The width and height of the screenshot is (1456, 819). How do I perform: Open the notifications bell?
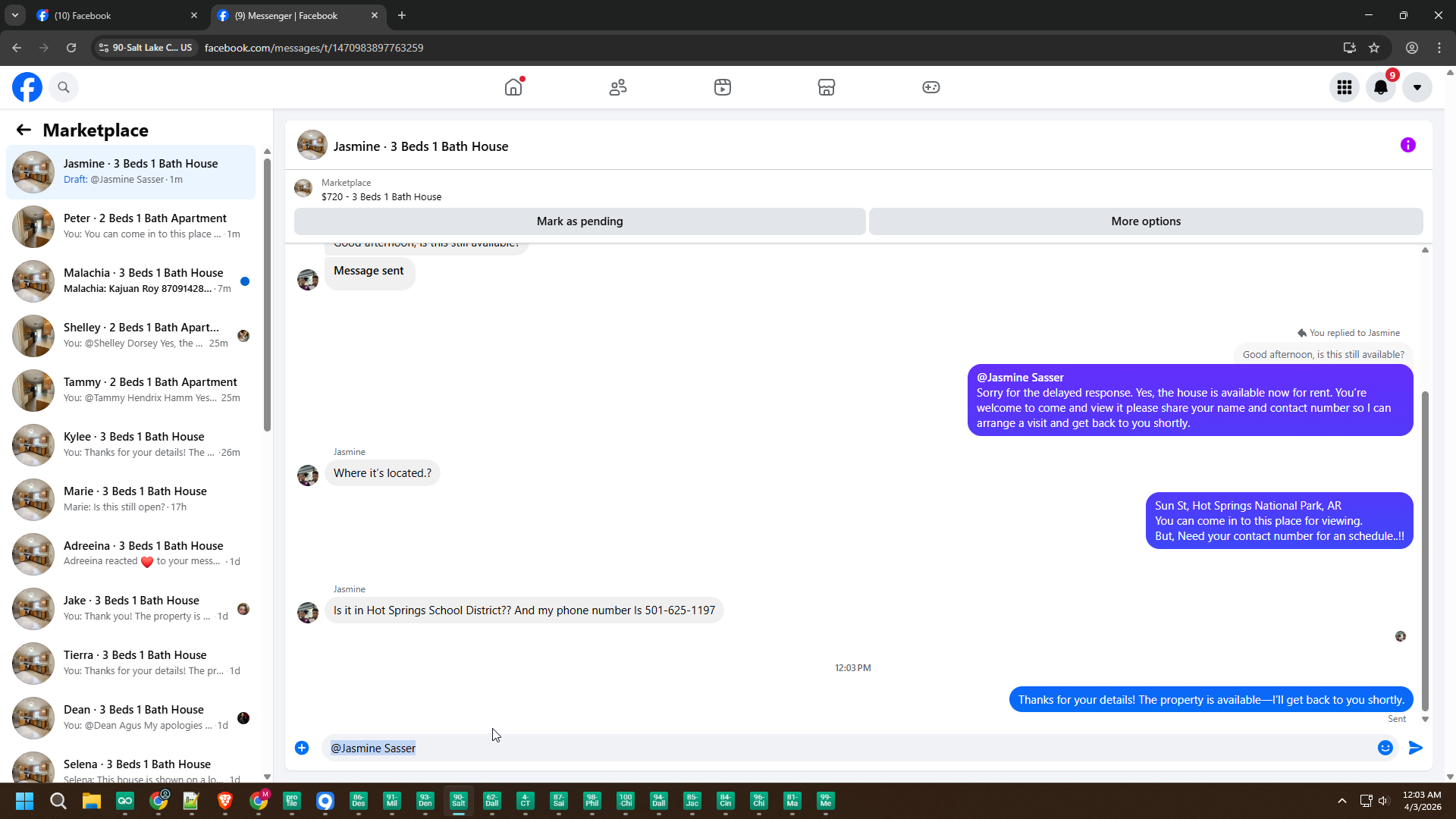1381,87
